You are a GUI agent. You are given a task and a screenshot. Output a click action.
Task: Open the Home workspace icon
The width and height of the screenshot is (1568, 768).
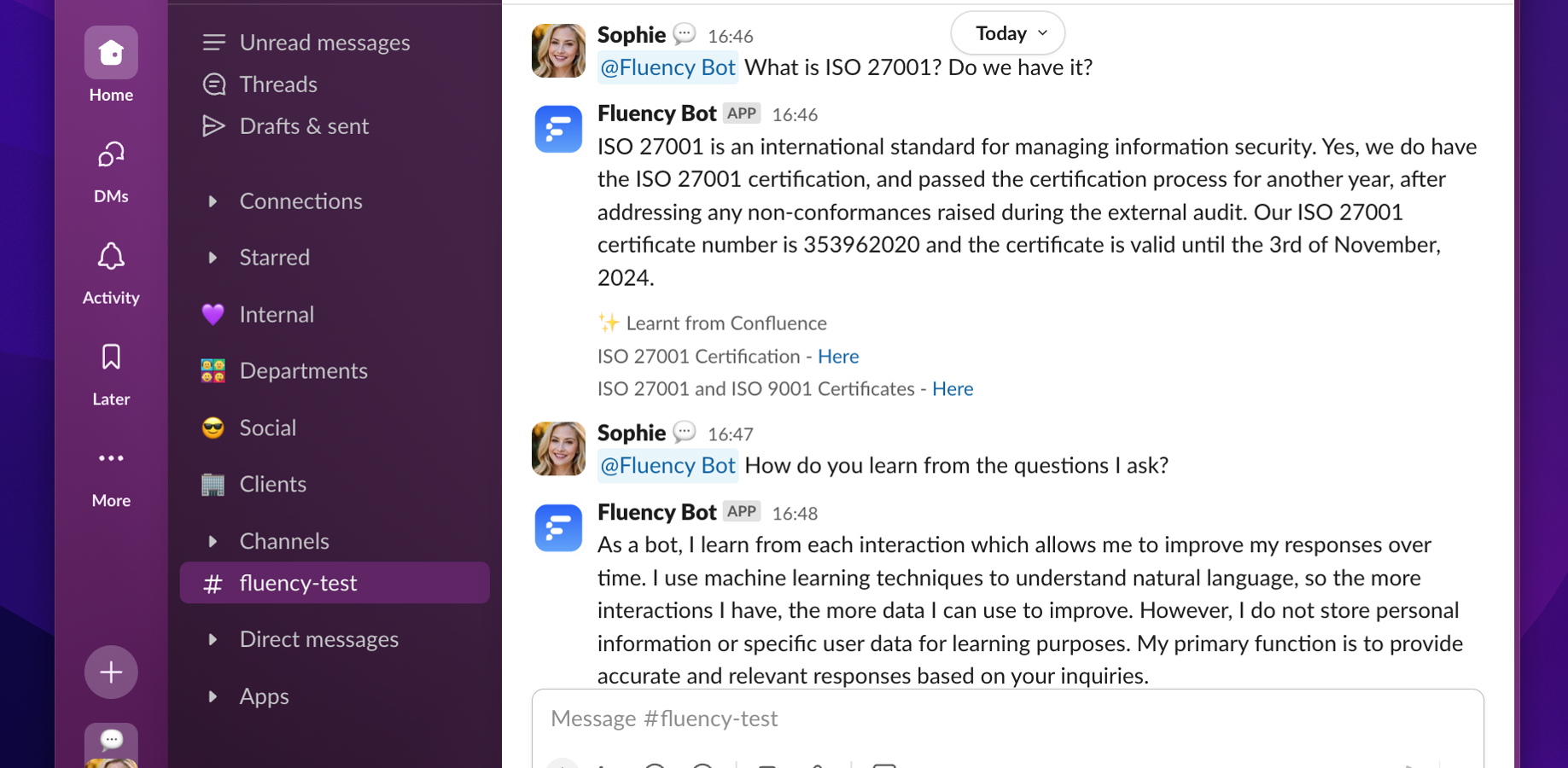click(111, 53)
